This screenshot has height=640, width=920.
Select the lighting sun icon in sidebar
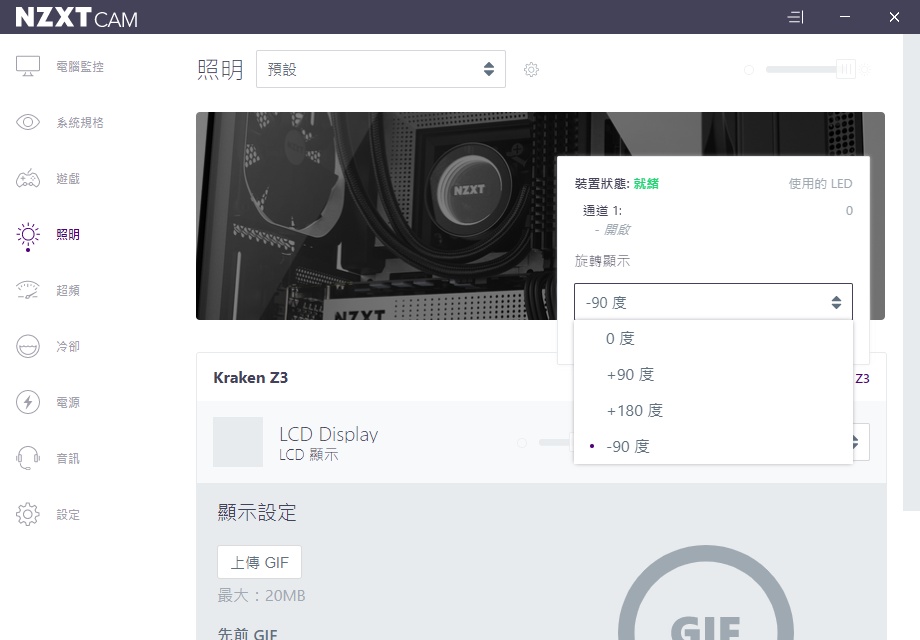pos(28,235)
